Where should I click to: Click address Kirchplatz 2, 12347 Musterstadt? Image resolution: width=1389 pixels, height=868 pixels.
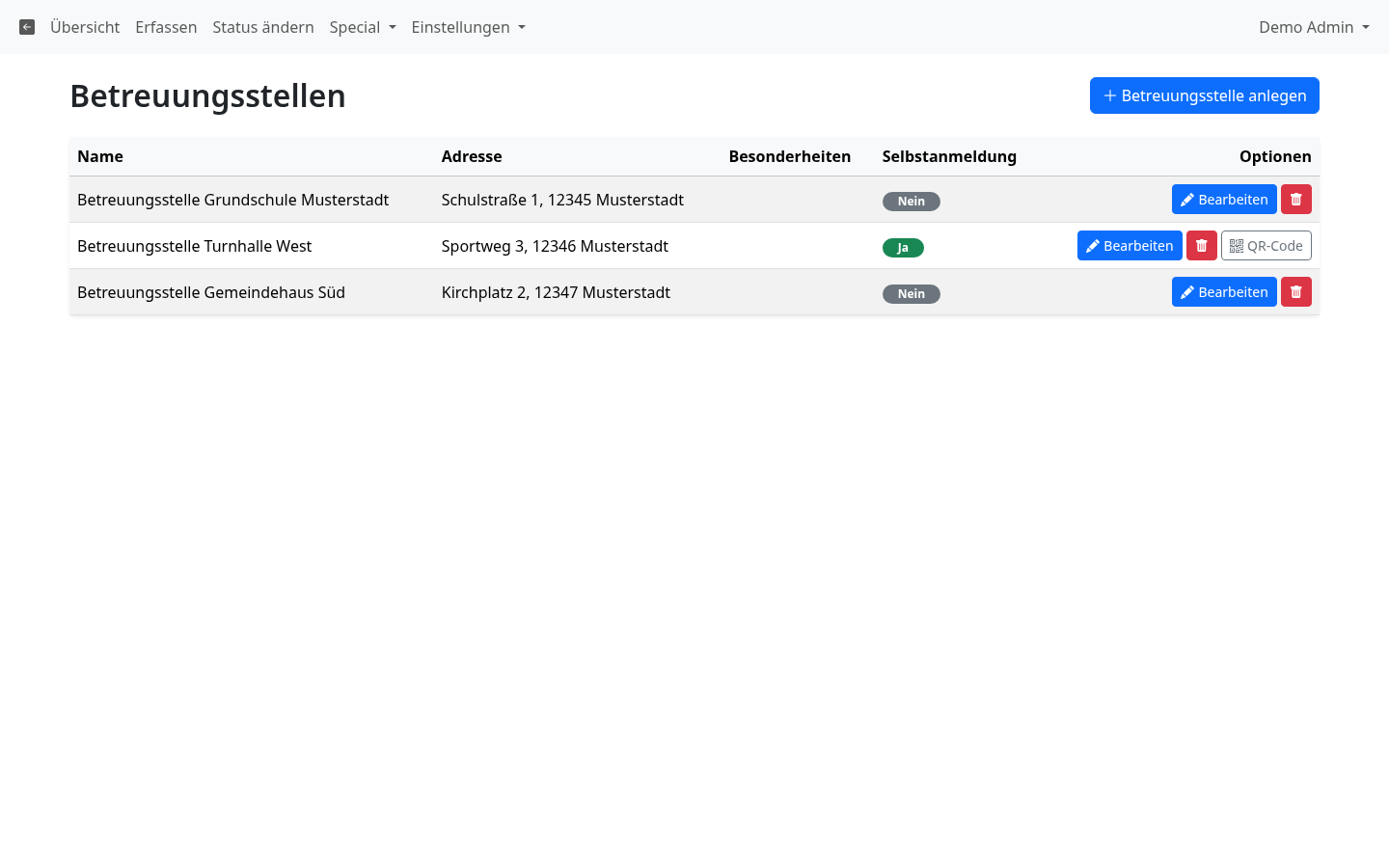[x=556, y=292]
